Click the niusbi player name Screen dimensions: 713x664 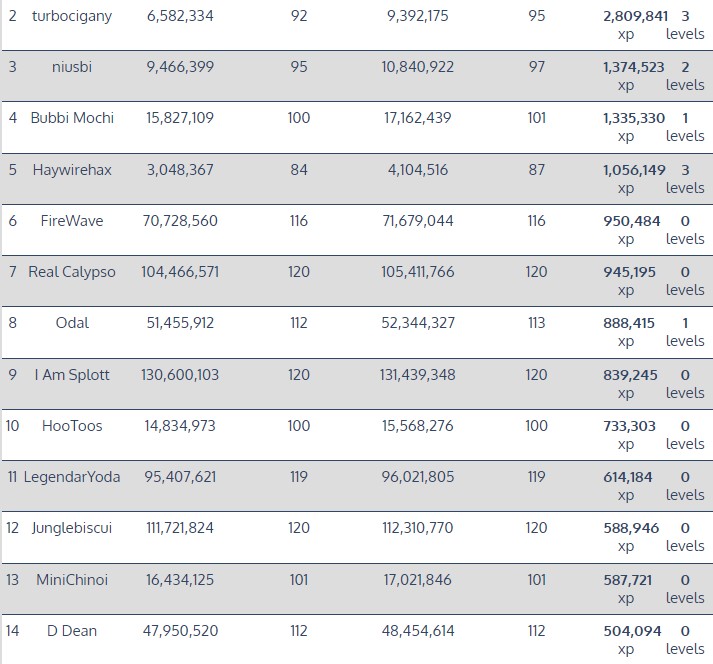pyautogui.click(x=72, y=67)
